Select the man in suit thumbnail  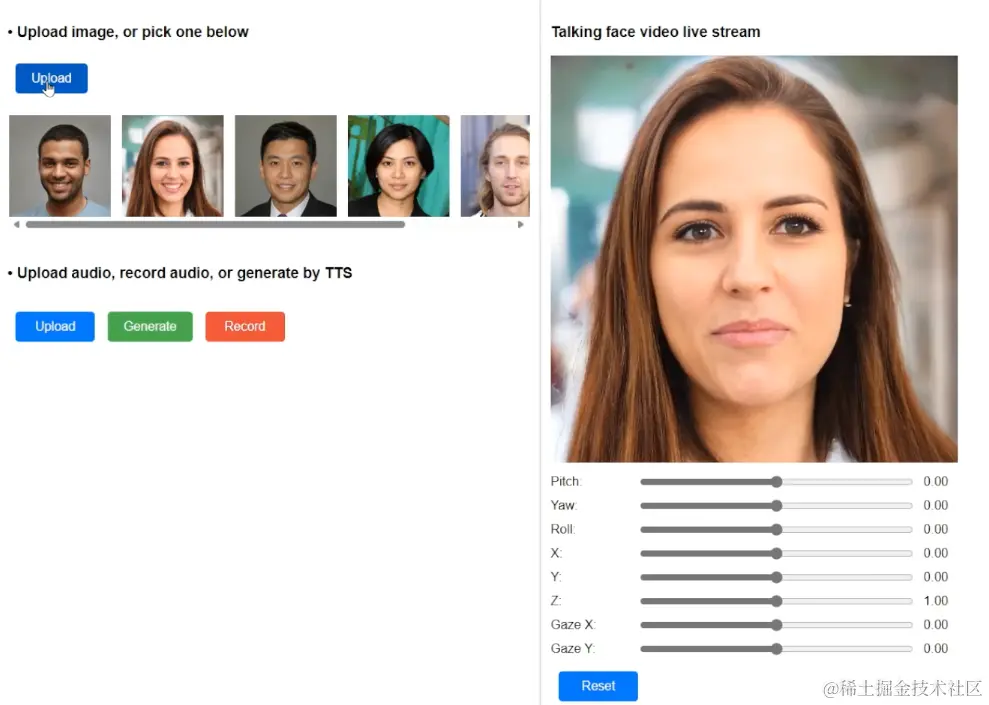(286, 166)
